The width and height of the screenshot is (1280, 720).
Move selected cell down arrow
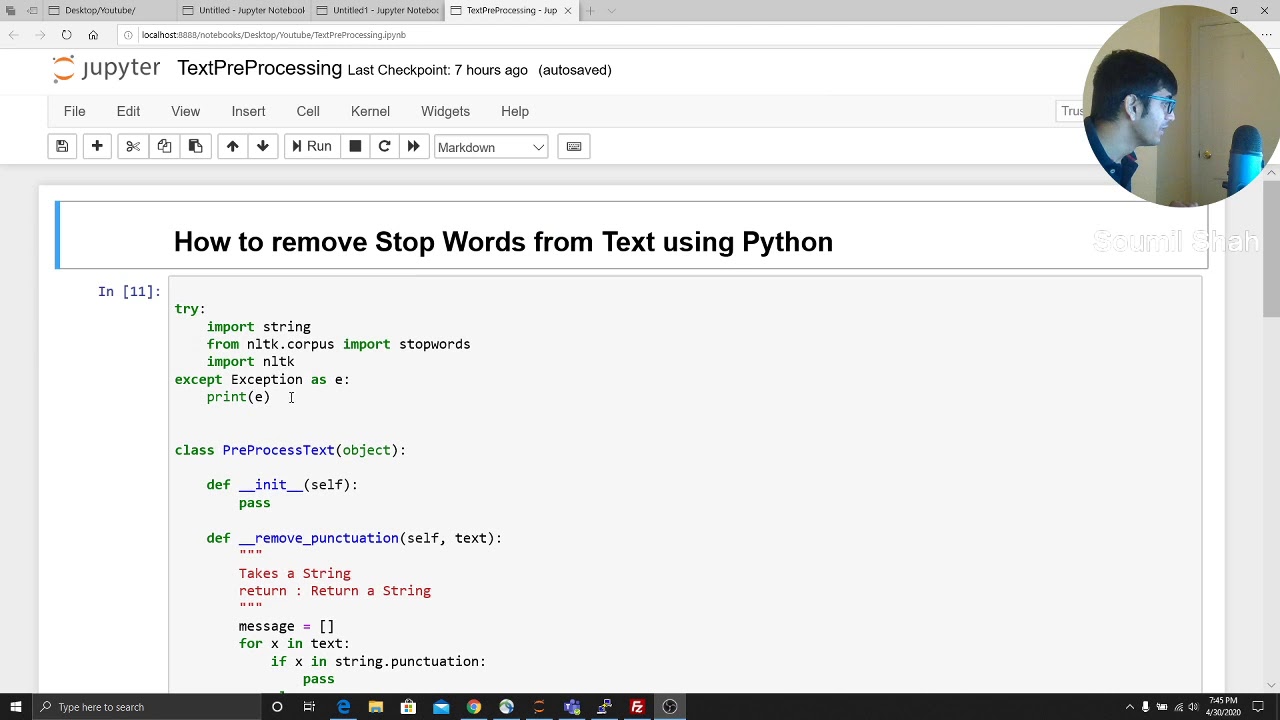[x=263, y=147]
